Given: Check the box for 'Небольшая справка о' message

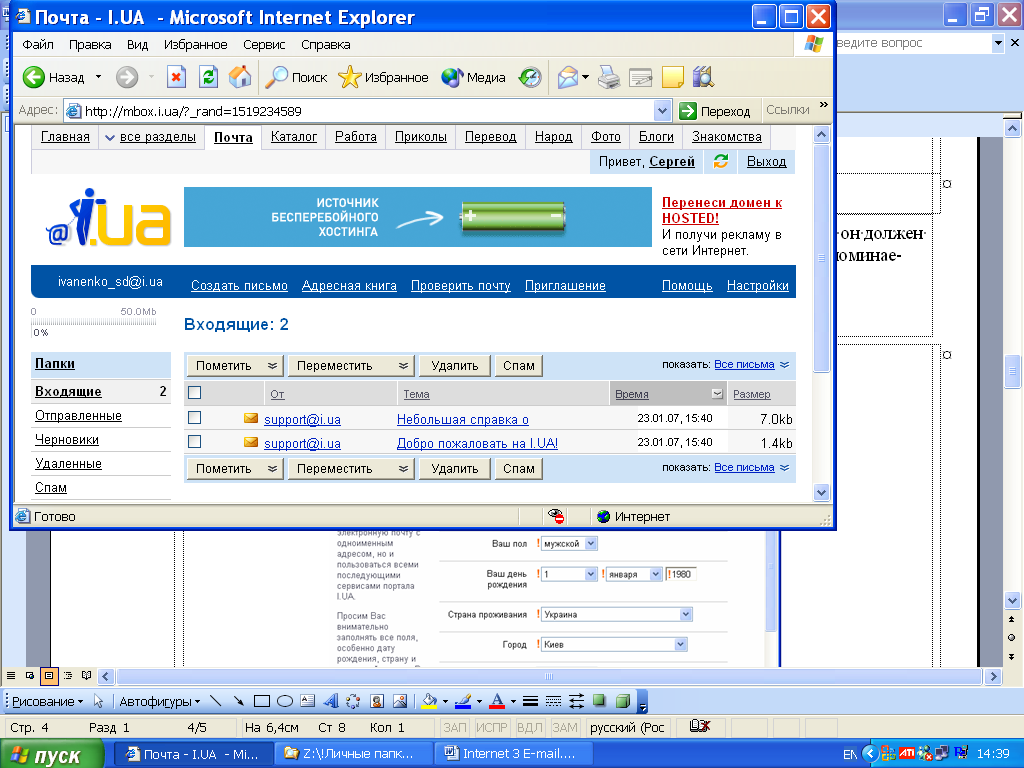Looking at the screenshot, I should pyautogui.click(x=195, y=418).
